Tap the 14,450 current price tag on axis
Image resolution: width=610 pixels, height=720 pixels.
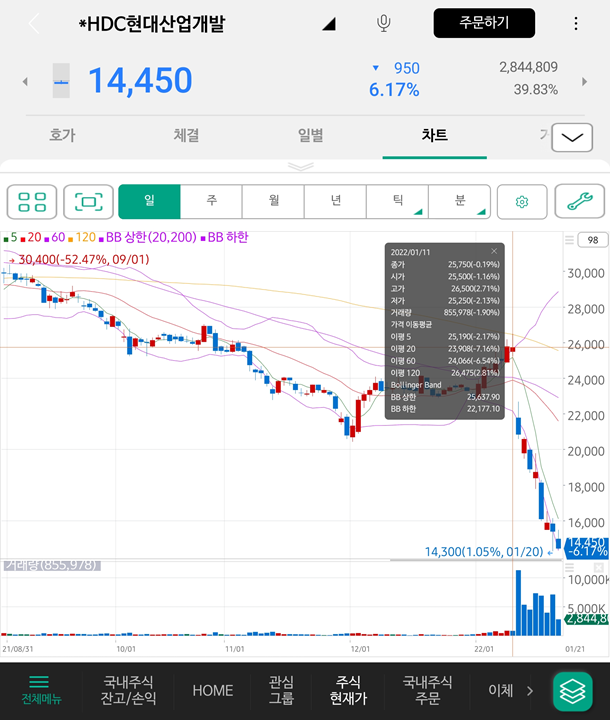coord(587,546)
